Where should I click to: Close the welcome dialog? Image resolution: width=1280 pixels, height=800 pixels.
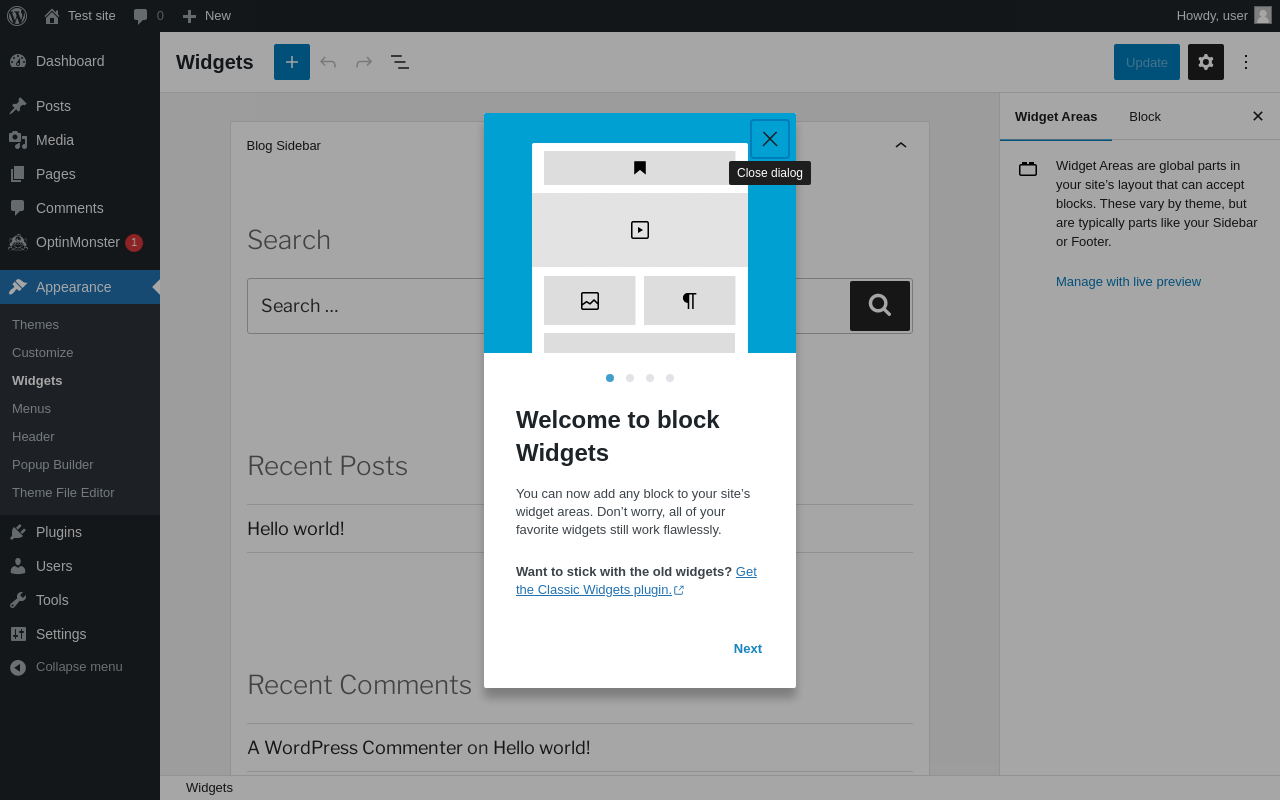(770, 139)
